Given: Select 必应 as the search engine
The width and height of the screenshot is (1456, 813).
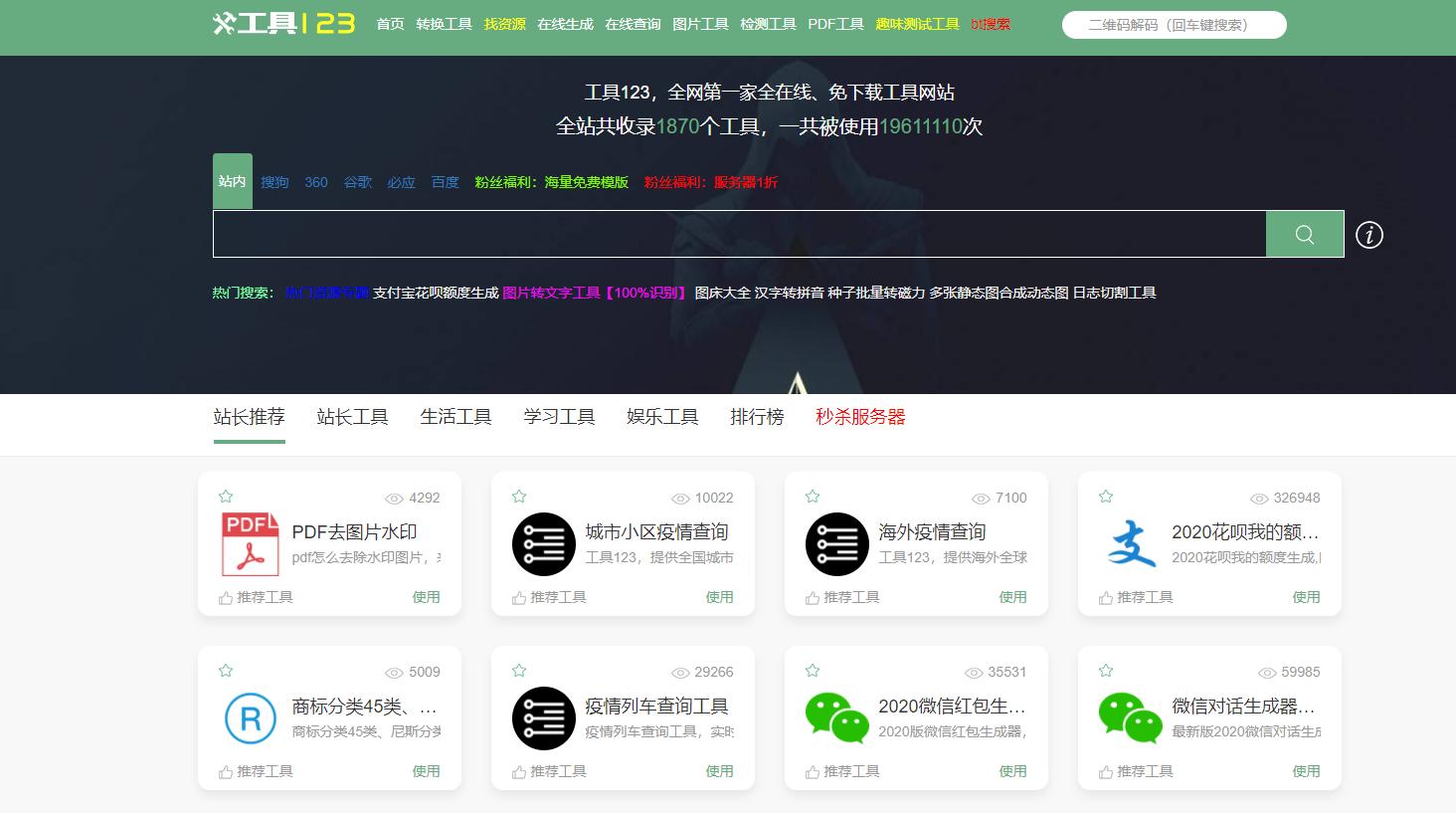Looking at the screenshot, I should coord(401,182).
